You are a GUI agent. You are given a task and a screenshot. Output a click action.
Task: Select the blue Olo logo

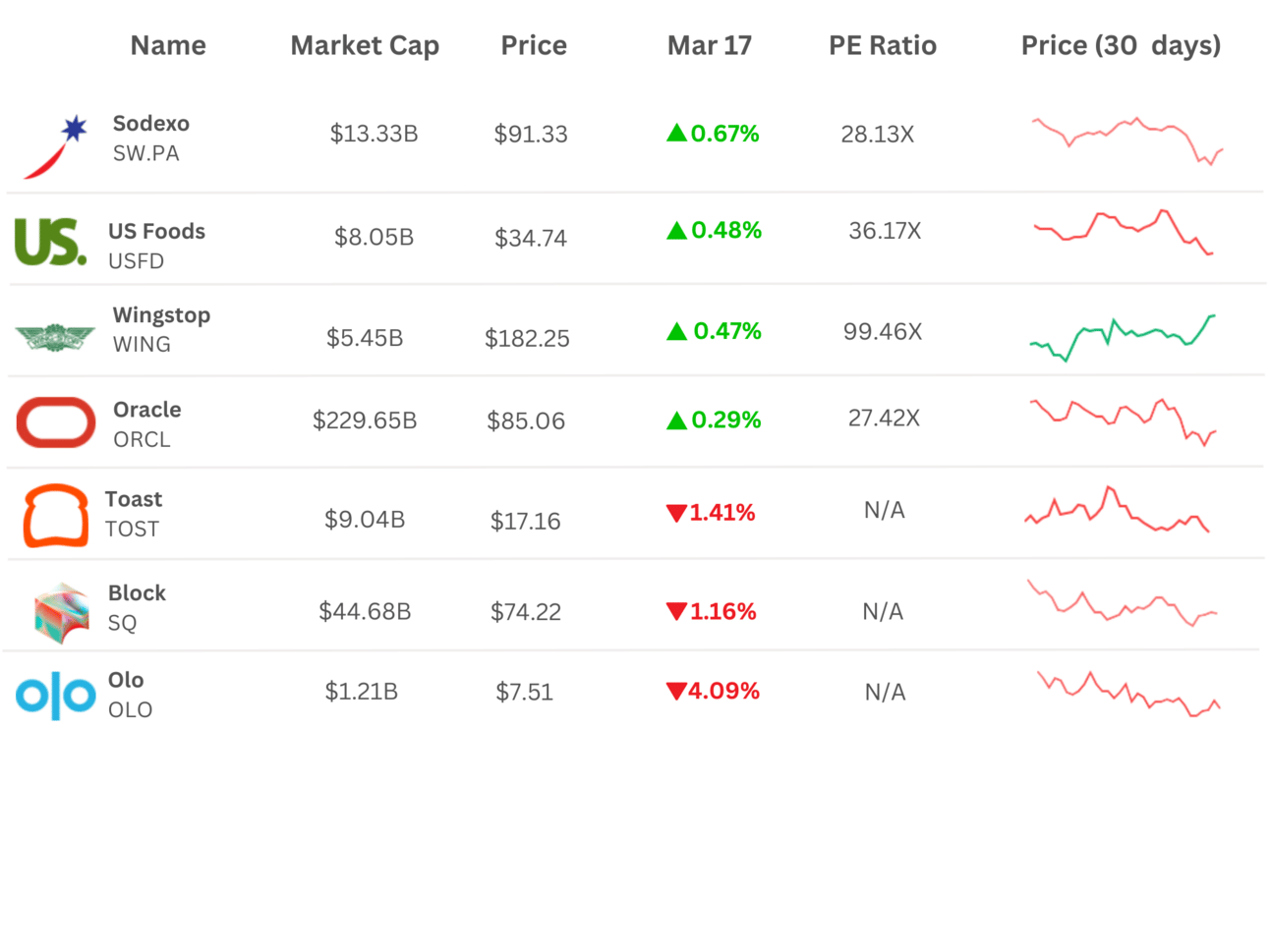56,696
